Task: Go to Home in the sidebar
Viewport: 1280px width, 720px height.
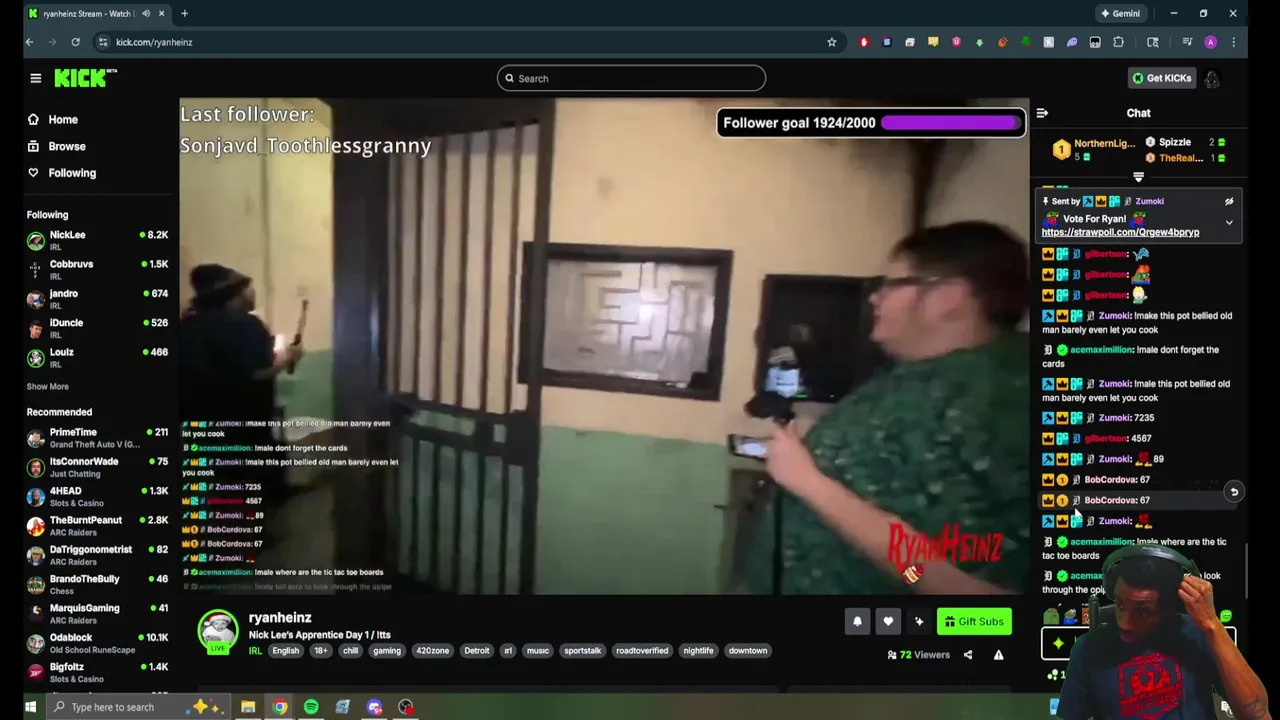Action: pyautogui.click(x=63, y=119)
